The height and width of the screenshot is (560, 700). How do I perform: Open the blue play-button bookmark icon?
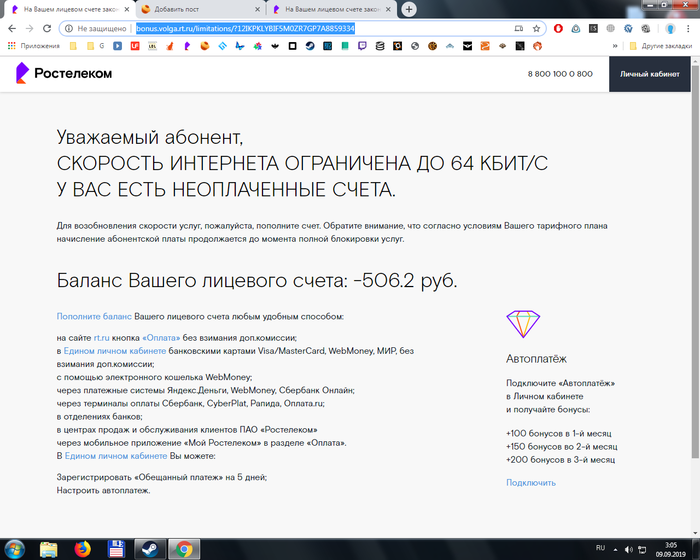(x=117, y=46)
